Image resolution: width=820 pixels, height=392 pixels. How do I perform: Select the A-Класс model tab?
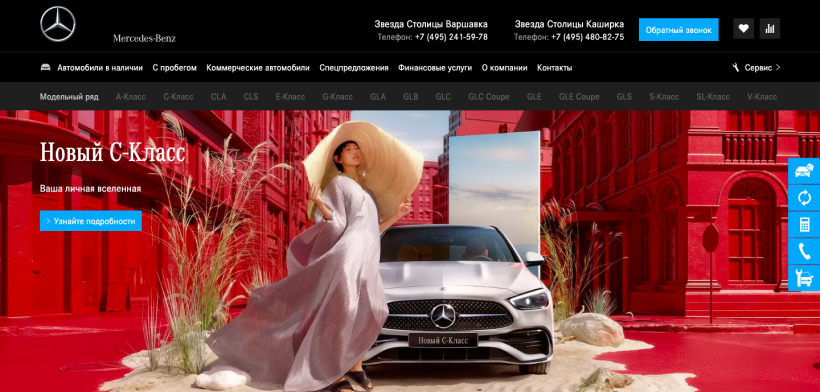click(x=131, y=97)
